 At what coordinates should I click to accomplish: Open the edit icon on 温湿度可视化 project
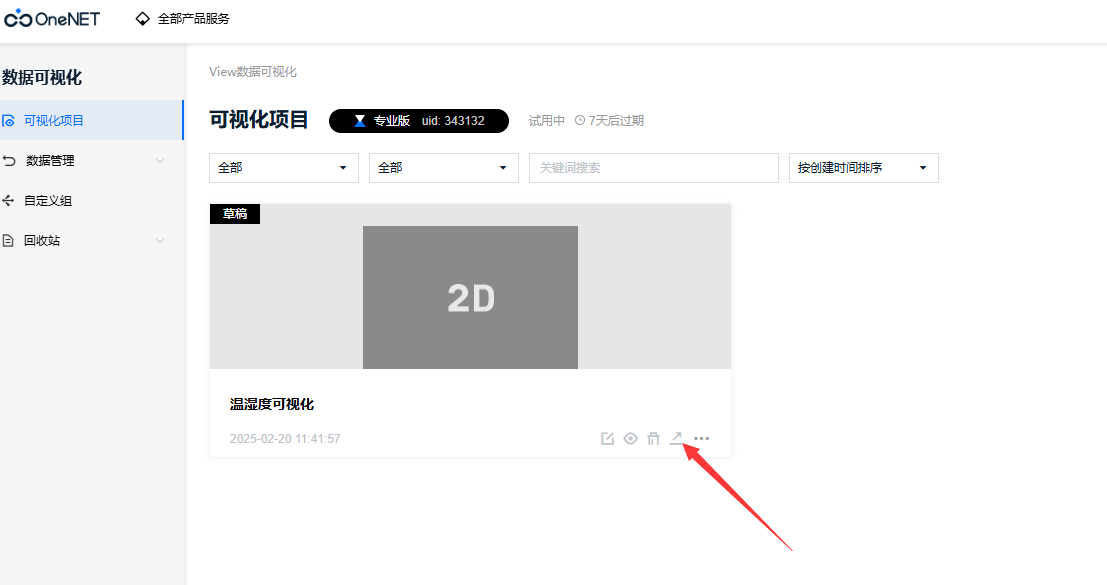coord(607,438)
